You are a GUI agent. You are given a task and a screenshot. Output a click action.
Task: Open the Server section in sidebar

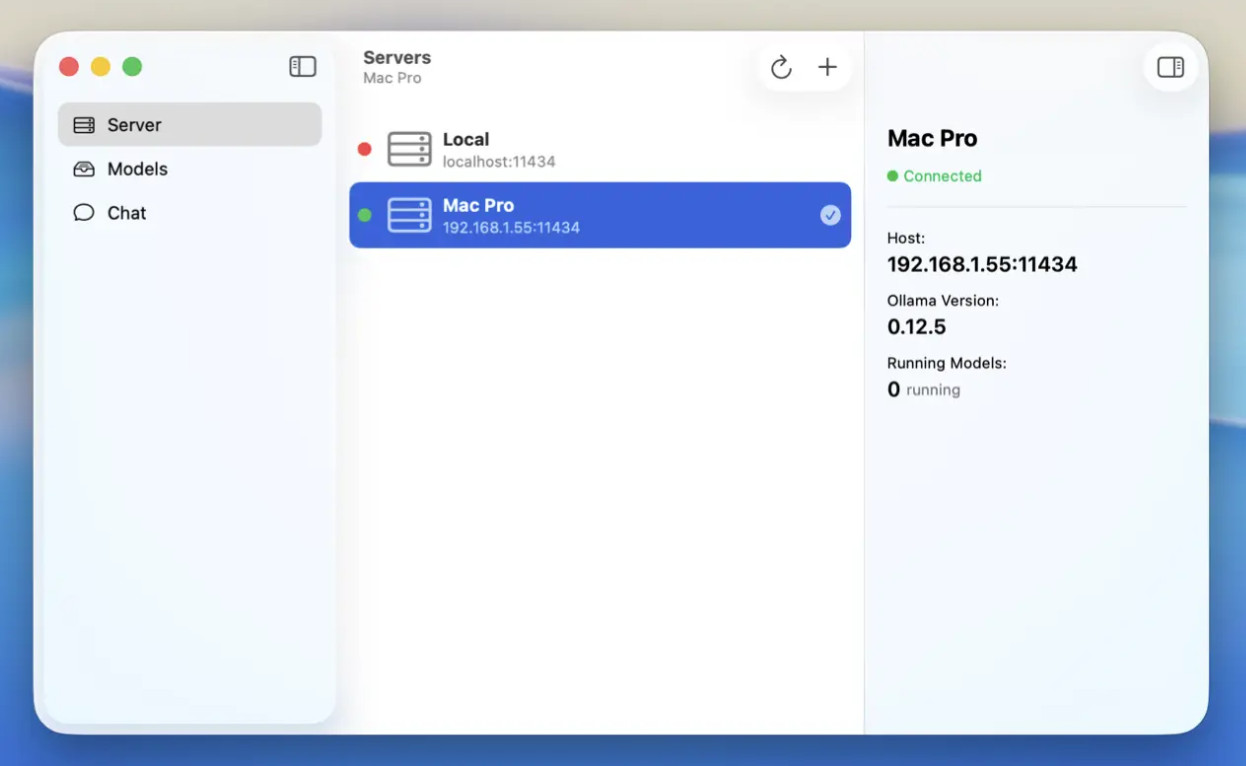[x=190, y=125]
